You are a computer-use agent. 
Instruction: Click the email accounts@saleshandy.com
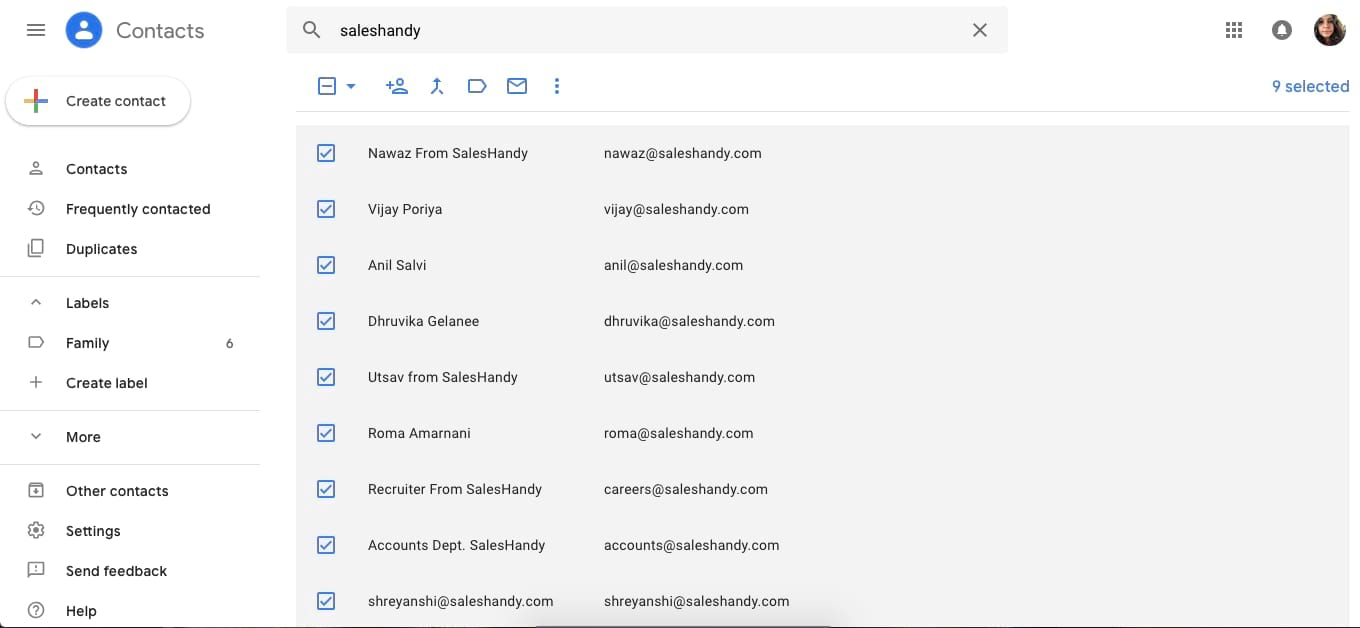point(691,545)
